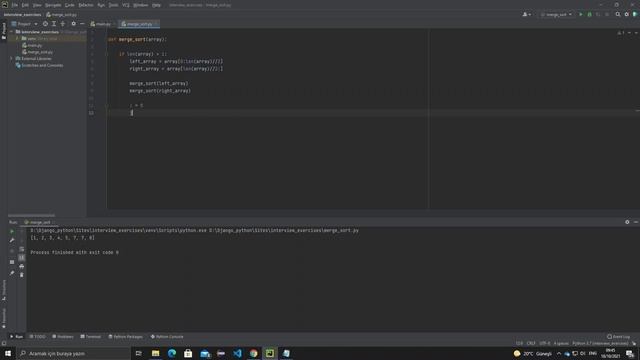640x360 pixels.
Task: Open the Tools menu
Action: 113,5
